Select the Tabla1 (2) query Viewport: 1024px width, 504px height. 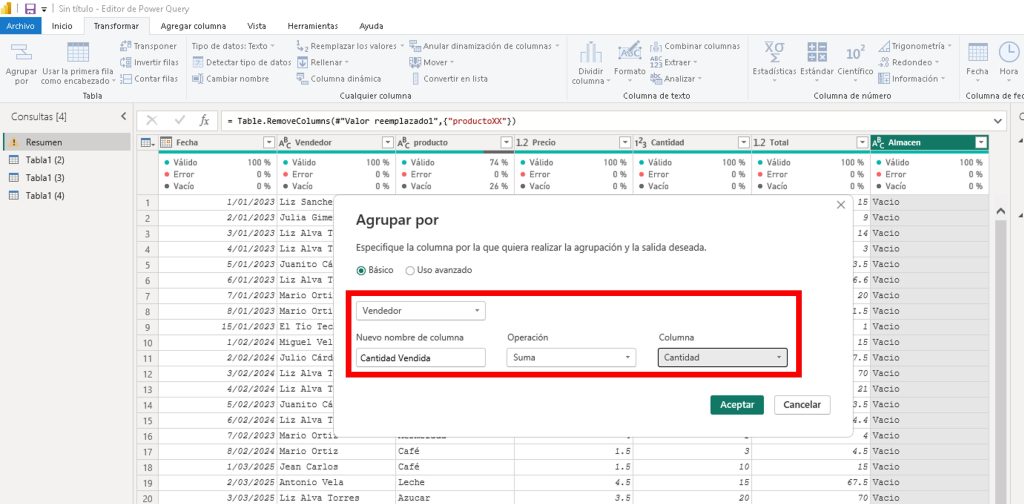coord(45,160)
